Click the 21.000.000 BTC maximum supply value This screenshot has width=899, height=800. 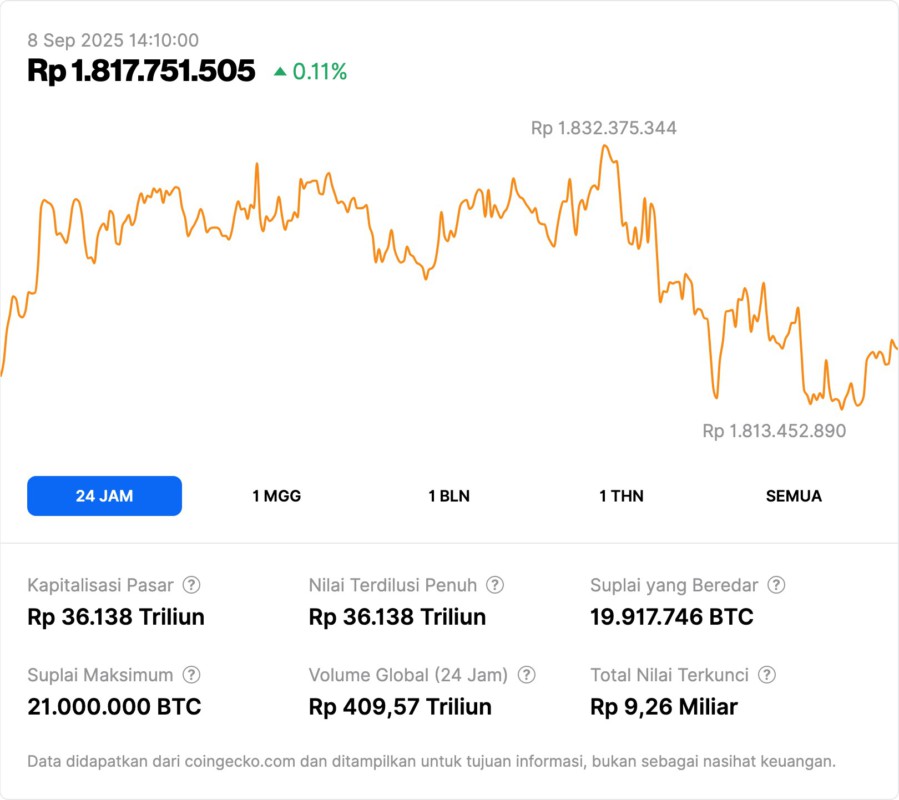(x=114, y=707)
